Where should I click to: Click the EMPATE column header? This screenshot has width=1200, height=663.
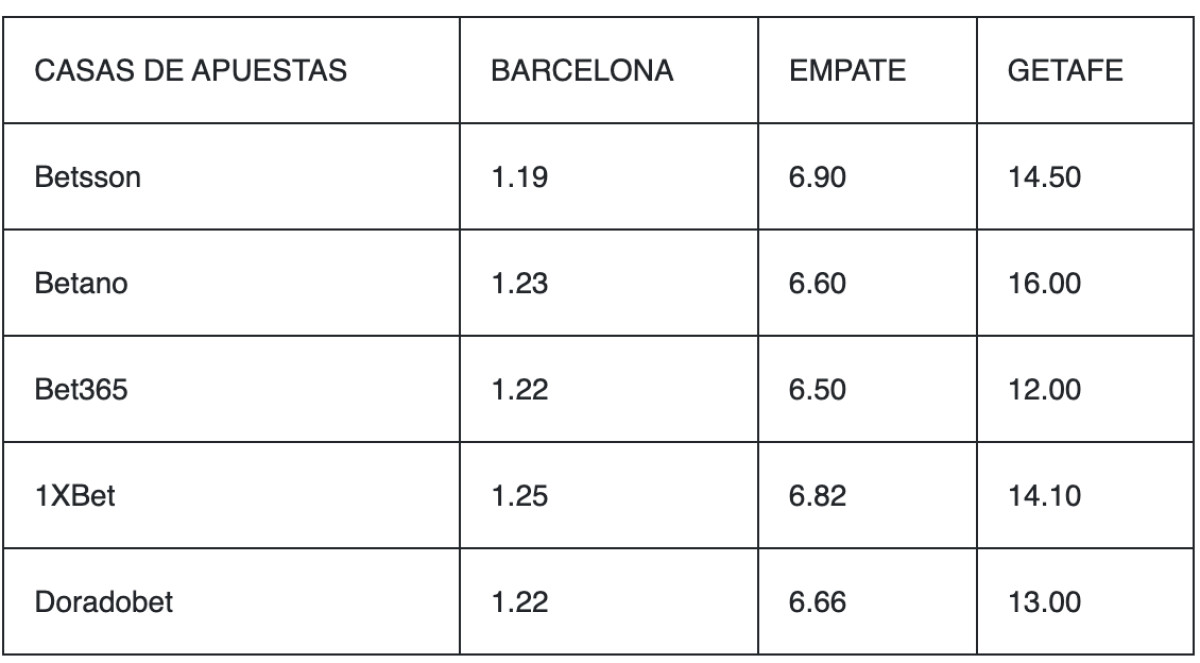pyautogui.click(x=848, y=73)
